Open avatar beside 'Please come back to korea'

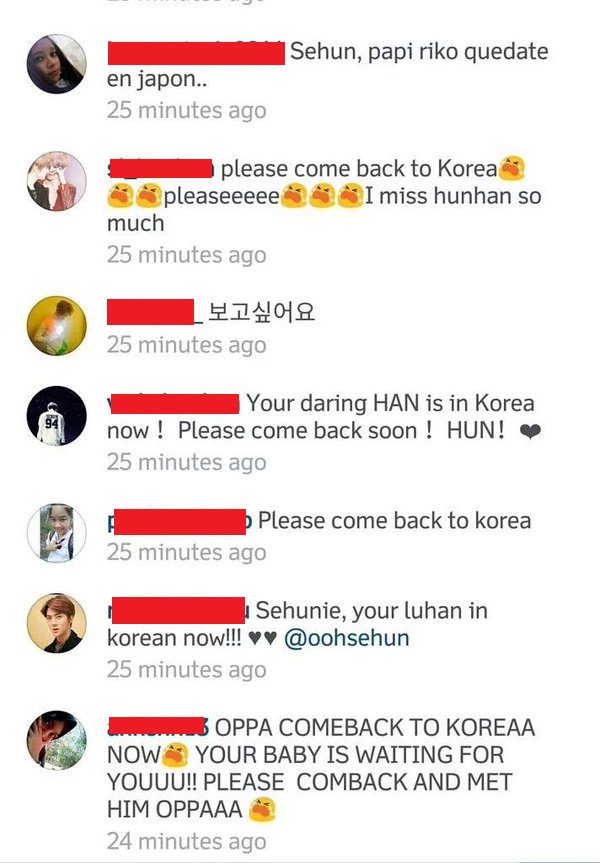(x=57, y=533)
